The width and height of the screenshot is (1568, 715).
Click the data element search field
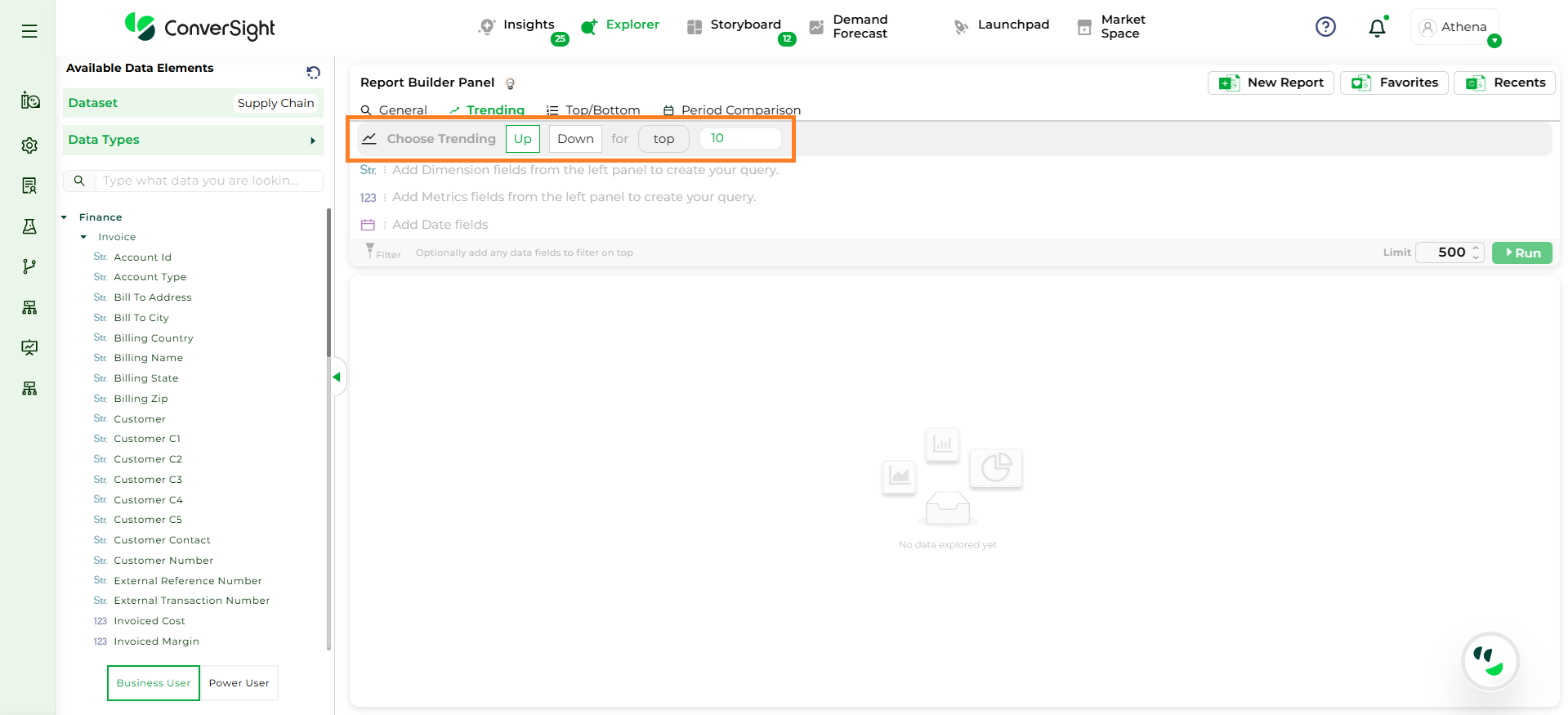click(208, 181)
